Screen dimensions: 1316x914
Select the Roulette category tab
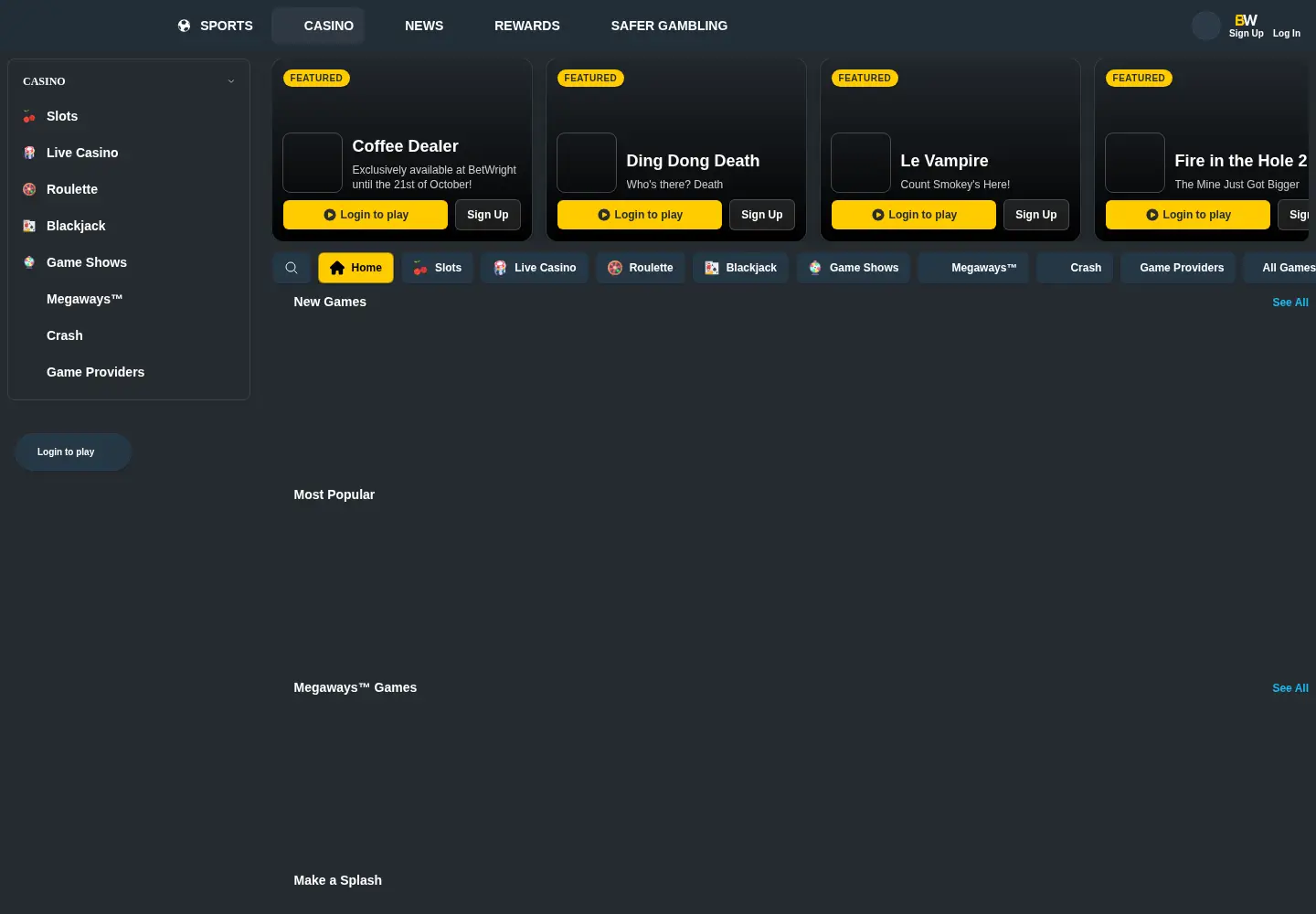click(x=641, y=268)
